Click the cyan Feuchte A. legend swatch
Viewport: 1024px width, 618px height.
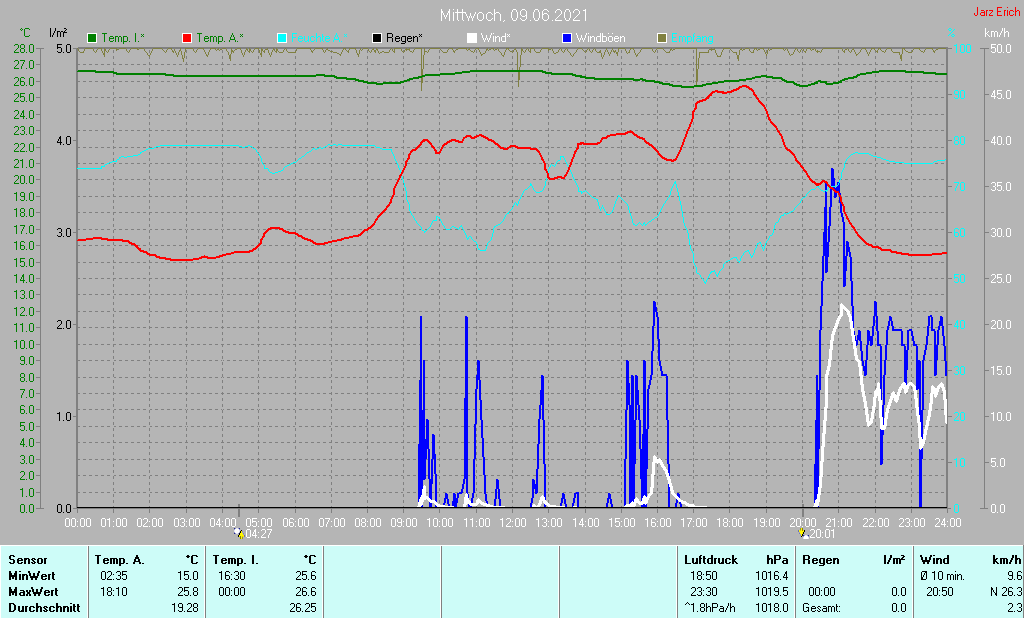coord(282,38)
